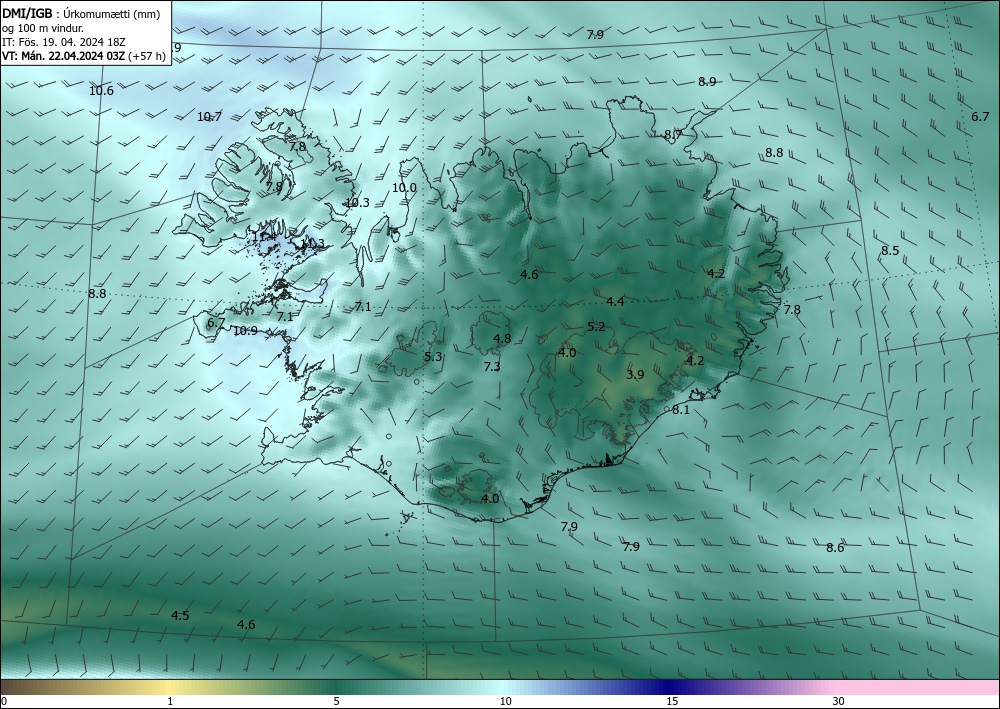Image resolution: width=1000 pixels, height=709 pixels.
Task: Click the 5.2 value on the map
Action: point(596,326)
